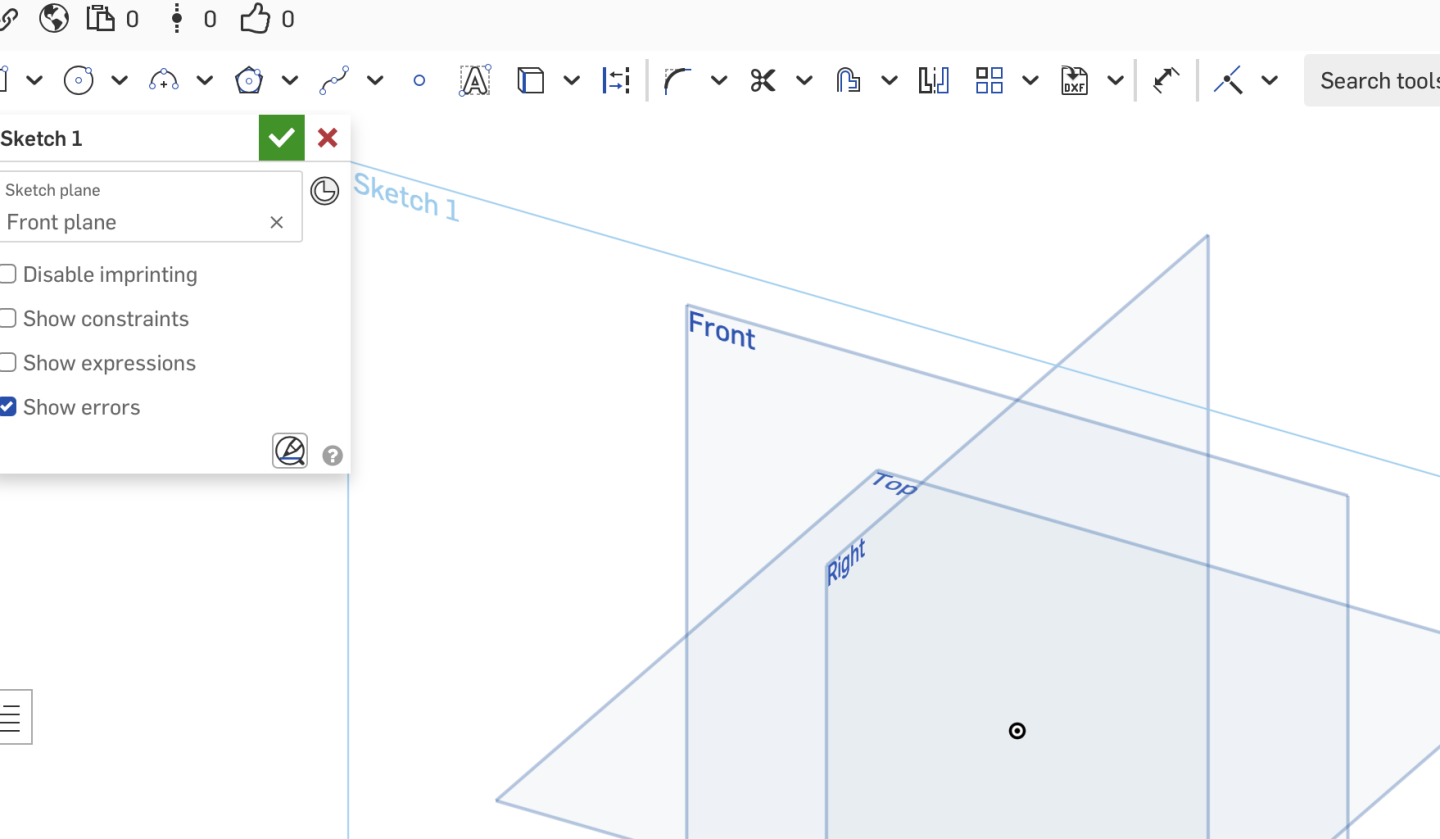Open the arc tool dropdown
The width and height of the screenshot is (1440, 839).
[204, 80]
